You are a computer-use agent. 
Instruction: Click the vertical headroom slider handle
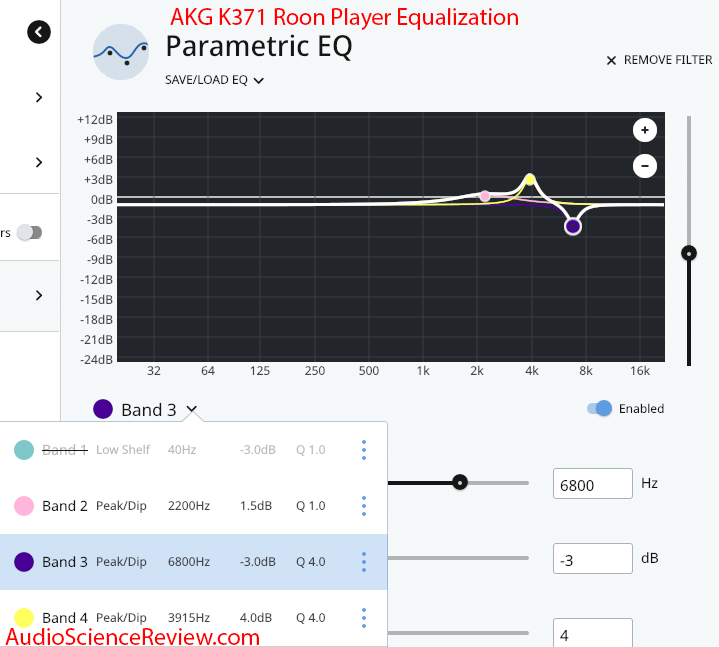click(689, 253)
